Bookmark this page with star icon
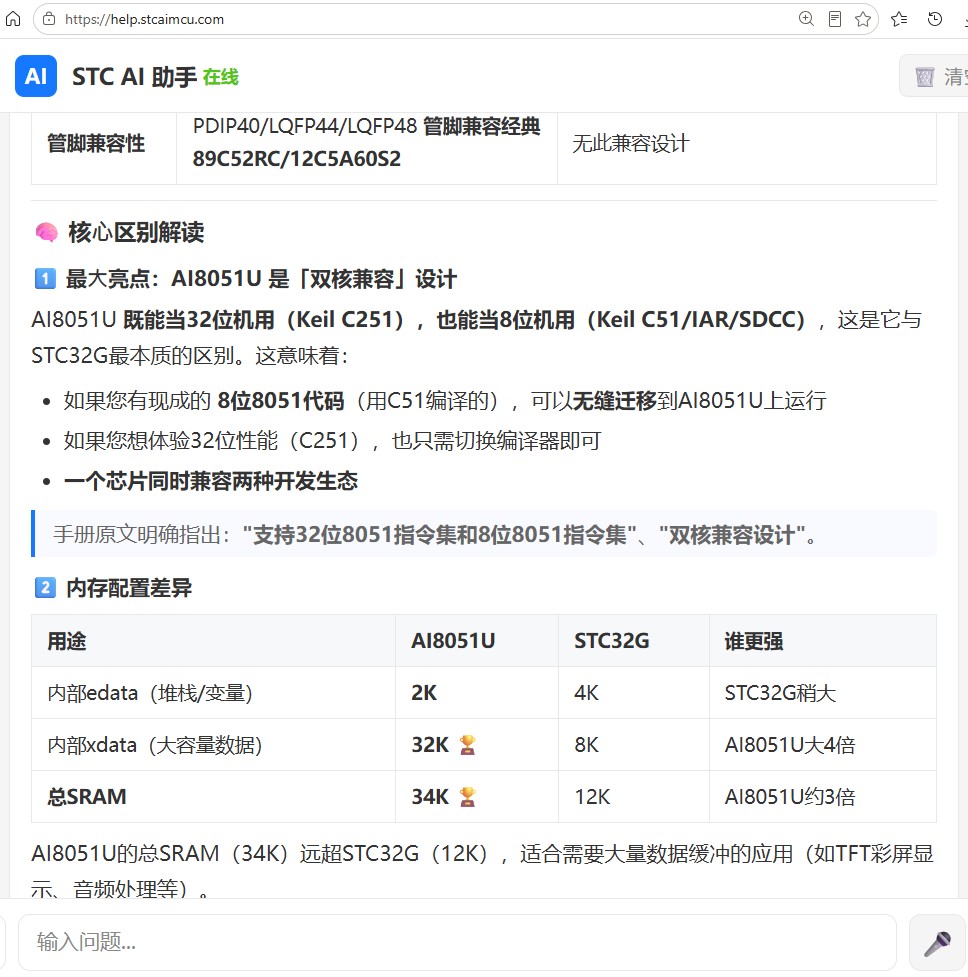 (863, 19)
